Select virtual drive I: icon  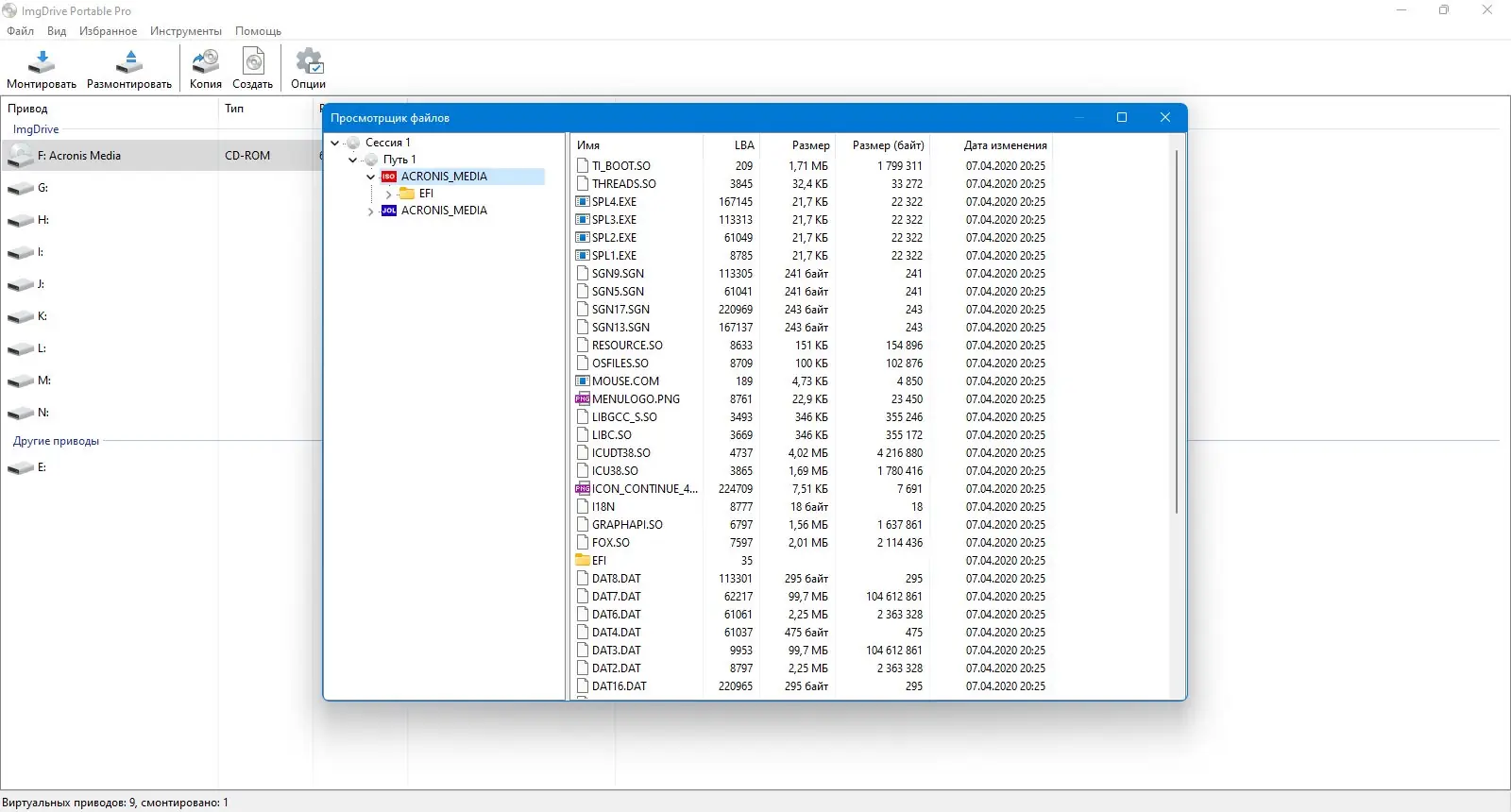coord(20,253)
